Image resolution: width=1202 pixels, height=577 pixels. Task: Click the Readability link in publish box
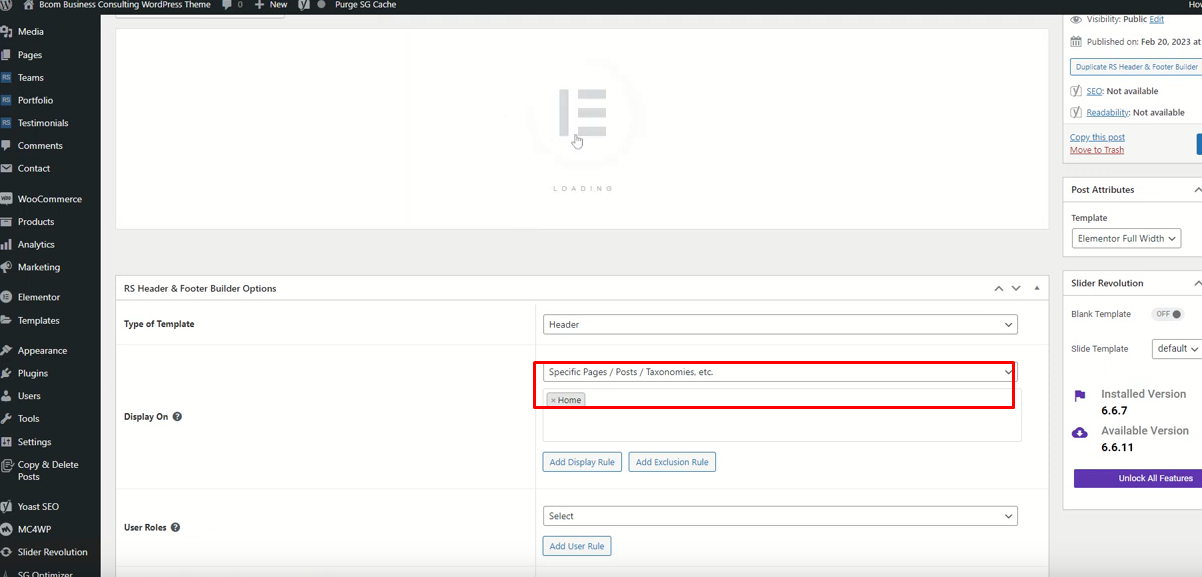[1107, 113]
